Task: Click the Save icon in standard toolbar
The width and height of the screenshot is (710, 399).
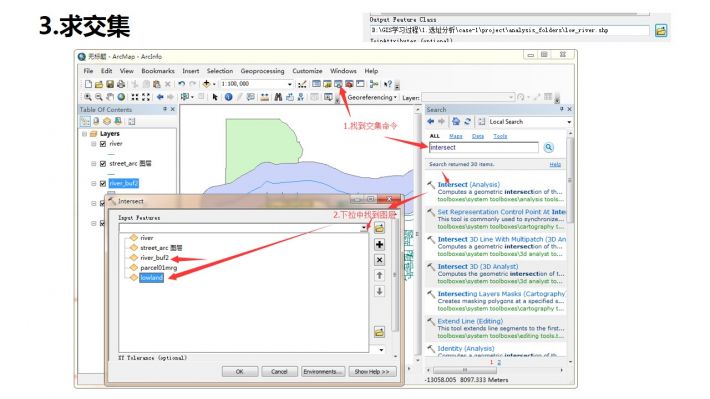Action: [110, 84]
